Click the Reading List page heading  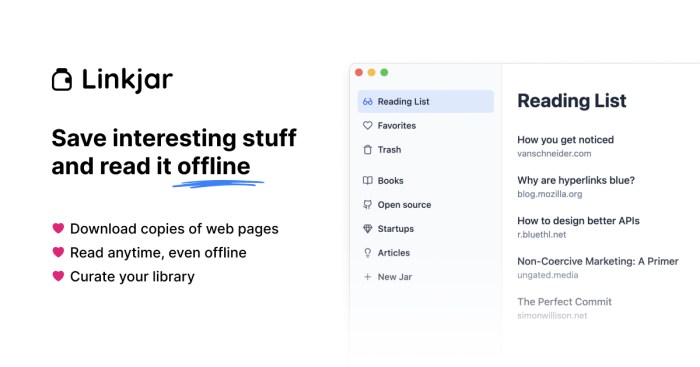pos(571,101)
